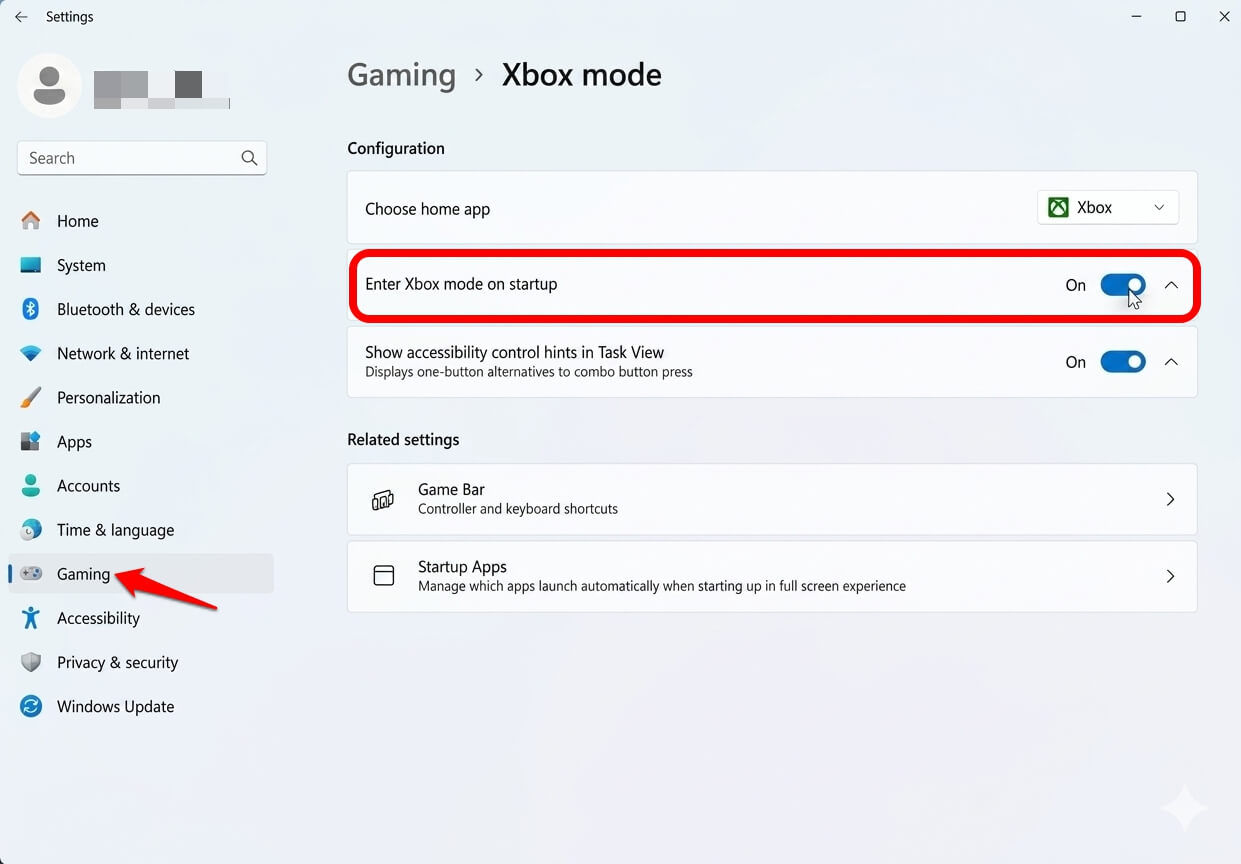1241x864 pixels.
Task: Click the Personalization paintbrush icon
Action: coord(31,397)
